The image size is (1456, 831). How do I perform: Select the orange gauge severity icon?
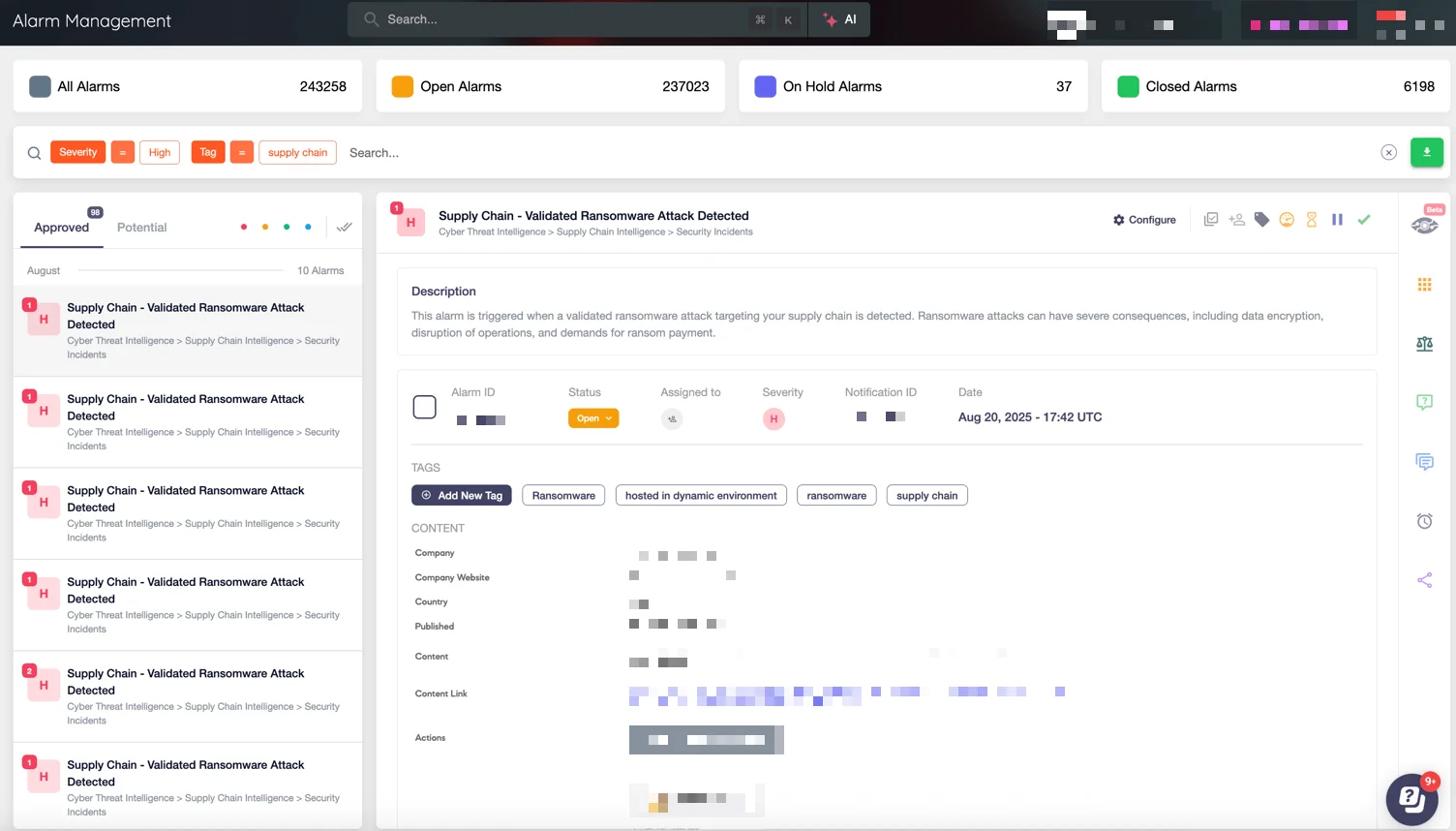pos(1287,219)
